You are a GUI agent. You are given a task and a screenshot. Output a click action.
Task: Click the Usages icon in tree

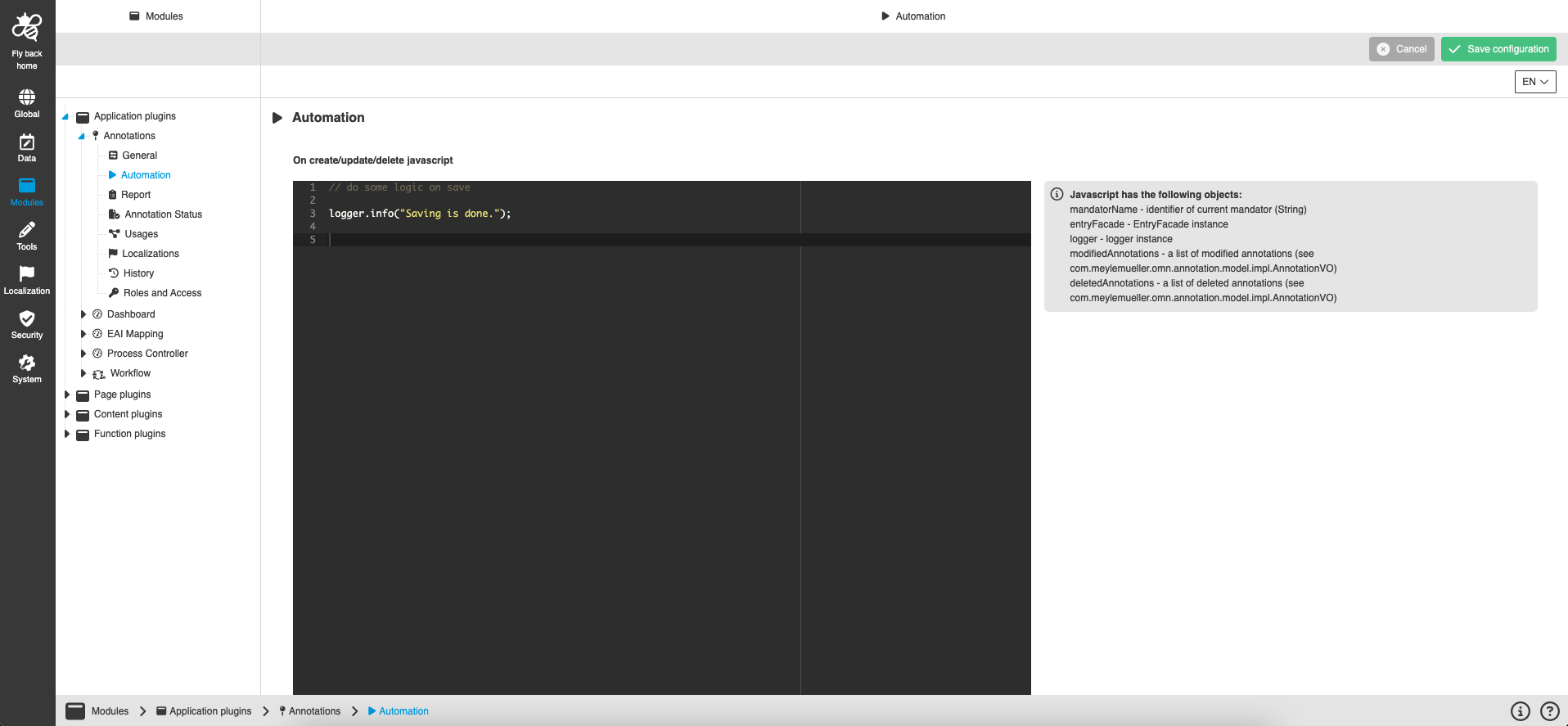click(115, 234)
